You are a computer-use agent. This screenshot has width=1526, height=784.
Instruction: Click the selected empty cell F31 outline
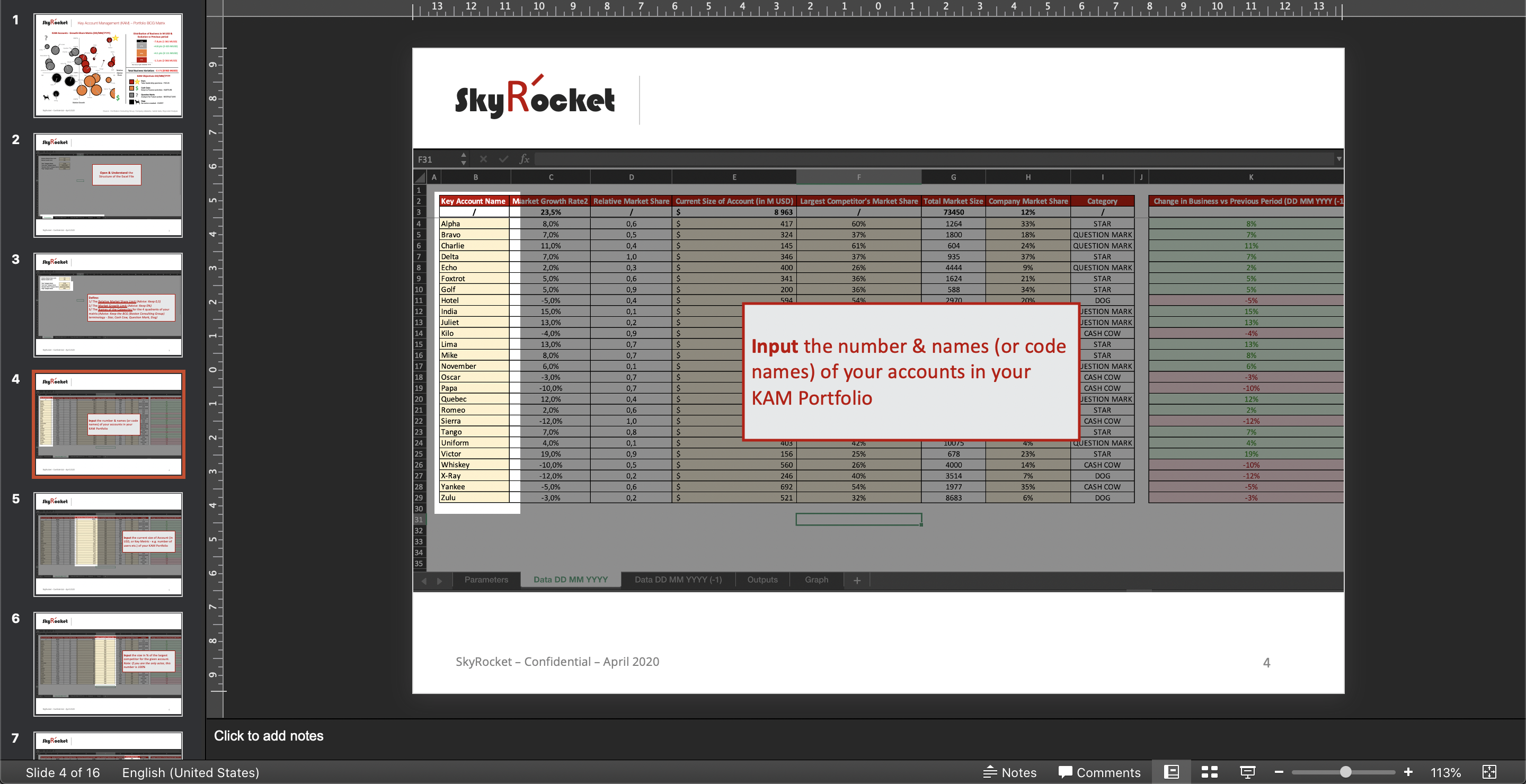pos(858,519)
